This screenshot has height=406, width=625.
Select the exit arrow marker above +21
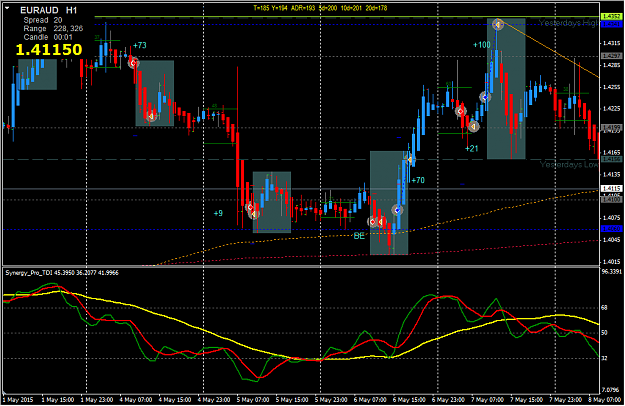tap(474, 127)
